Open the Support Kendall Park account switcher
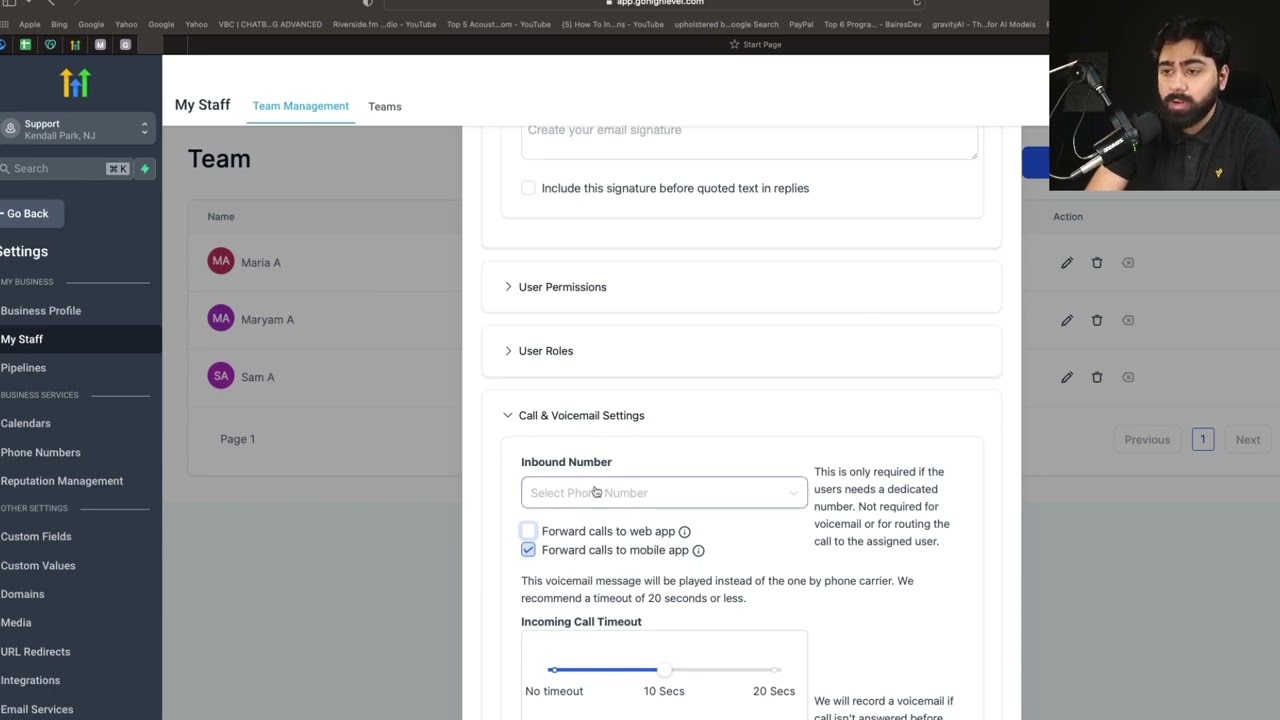The image size is (1280, 720). [x=76, y=129]
